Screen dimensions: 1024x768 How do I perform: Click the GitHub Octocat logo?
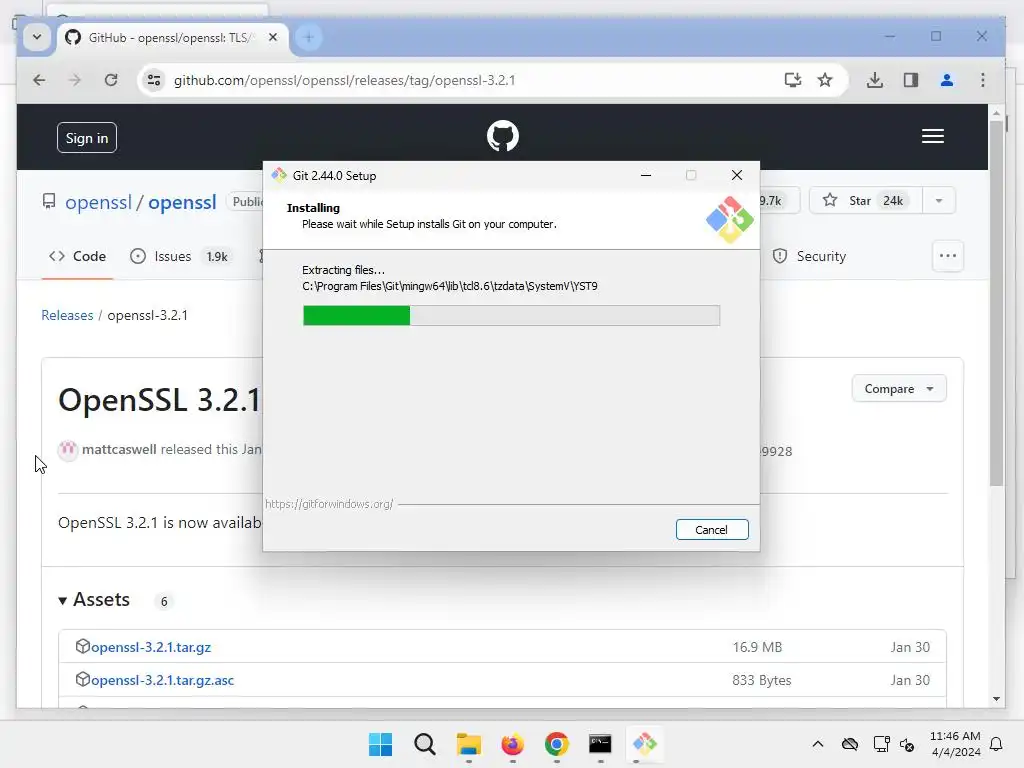pyautogui.click(x=503, y=136)
